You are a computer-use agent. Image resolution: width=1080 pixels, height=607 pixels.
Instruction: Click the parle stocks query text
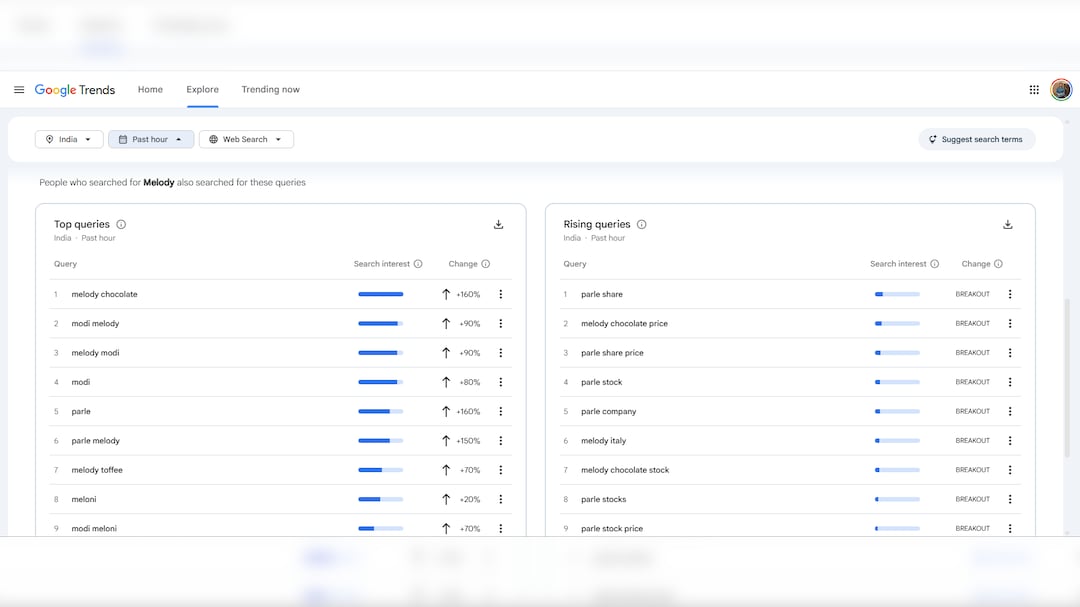(603, 500)
